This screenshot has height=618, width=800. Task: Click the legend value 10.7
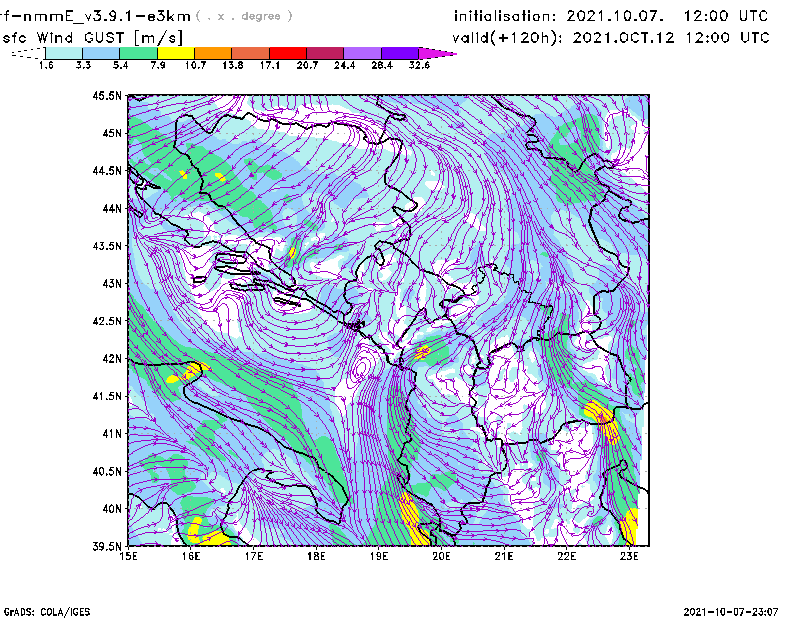tap(195, 65)
